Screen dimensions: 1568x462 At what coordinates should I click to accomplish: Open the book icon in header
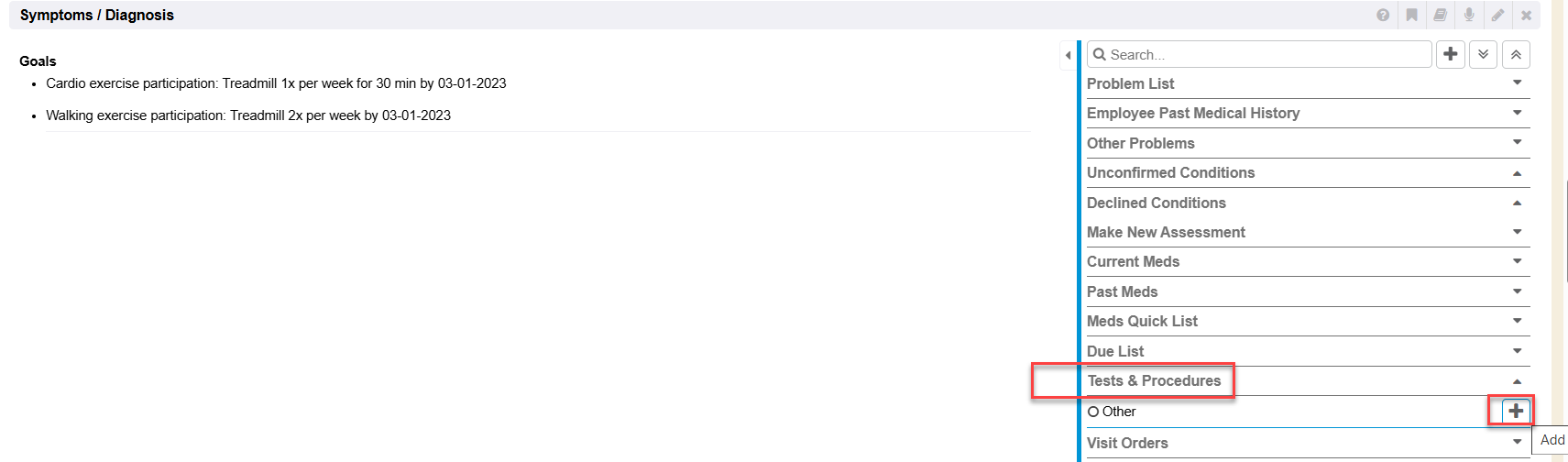pyautogui.click(x=1440, y=15)
